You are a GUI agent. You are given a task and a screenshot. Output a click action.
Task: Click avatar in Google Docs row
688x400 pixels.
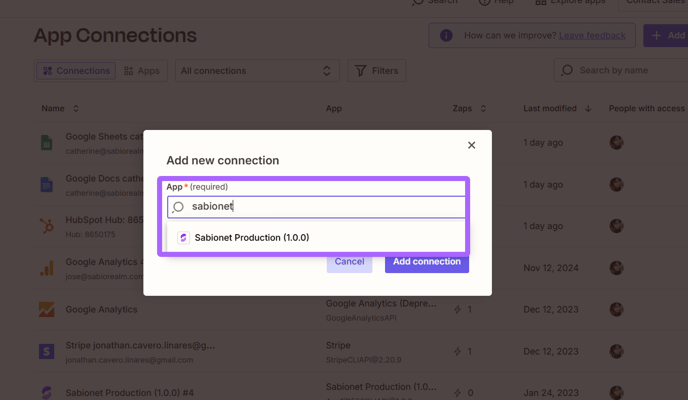point(616,185)
